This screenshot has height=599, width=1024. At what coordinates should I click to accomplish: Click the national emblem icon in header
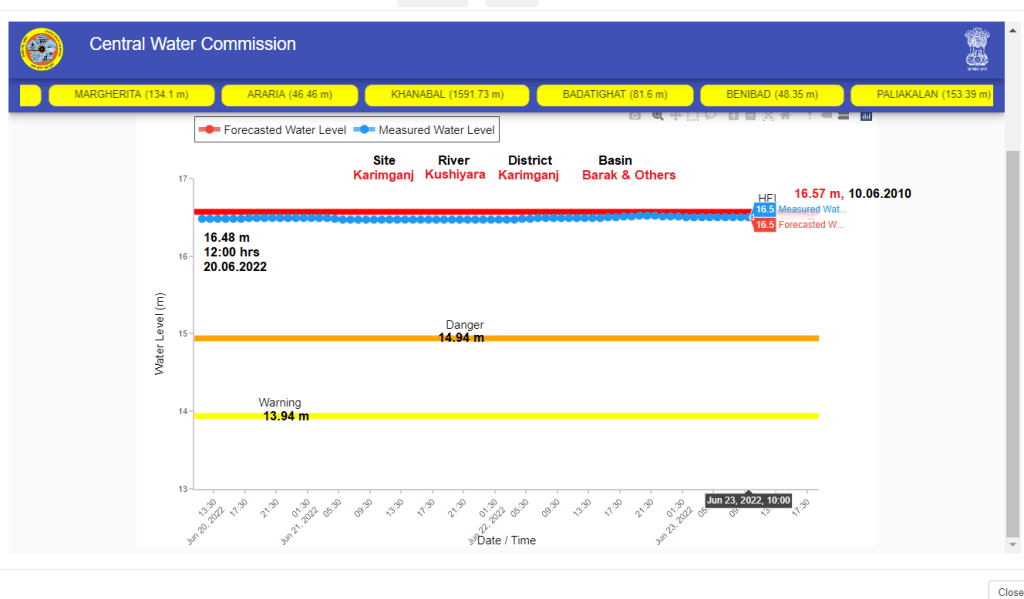pos(976,49)
